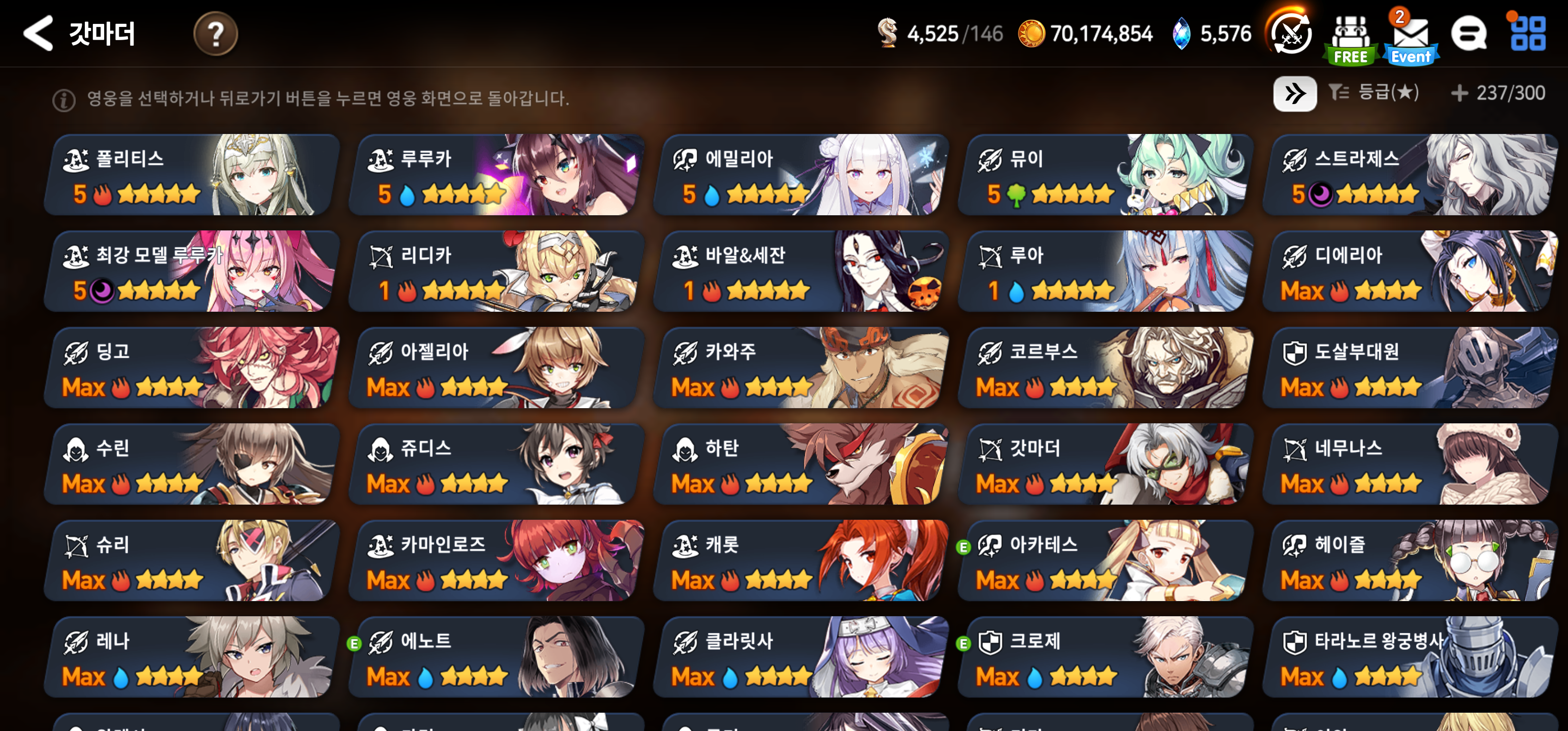1568x731 pixels.
Task: Open the blue grid menu icon
Action: (x=1527, y=34)
